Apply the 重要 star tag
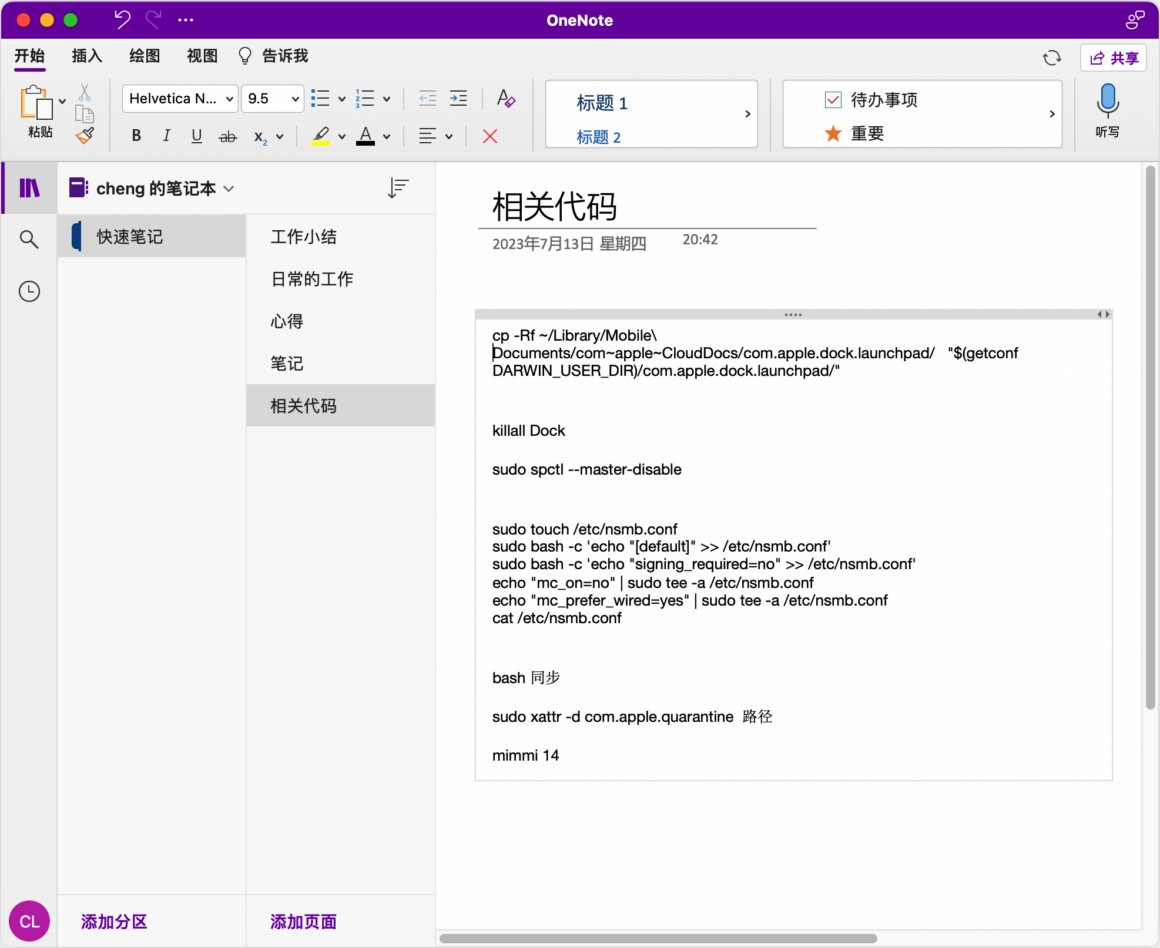The image size is (1160, 948). 854,134
